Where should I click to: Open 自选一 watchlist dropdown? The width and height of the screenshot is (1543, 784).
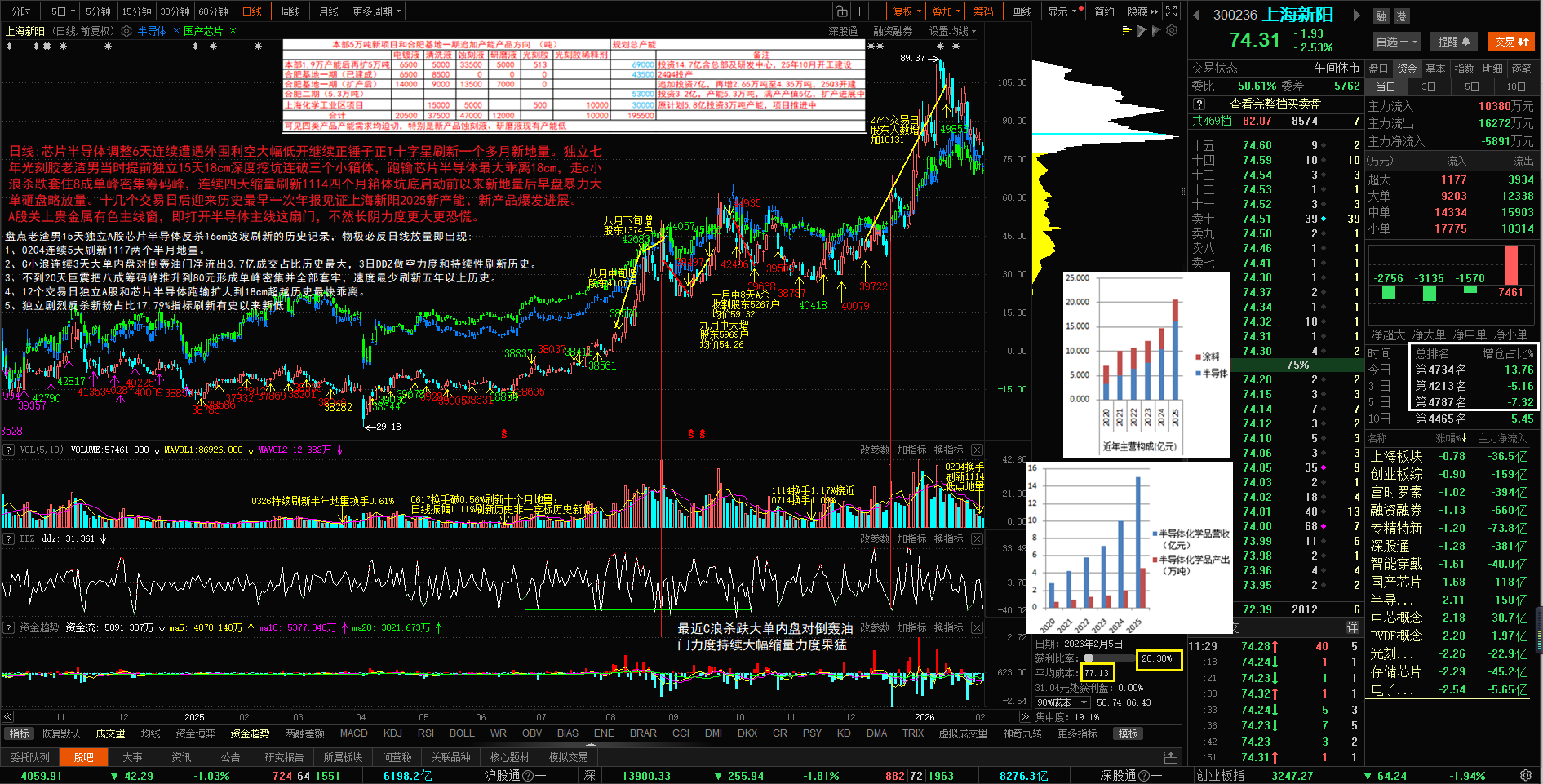1397,42
